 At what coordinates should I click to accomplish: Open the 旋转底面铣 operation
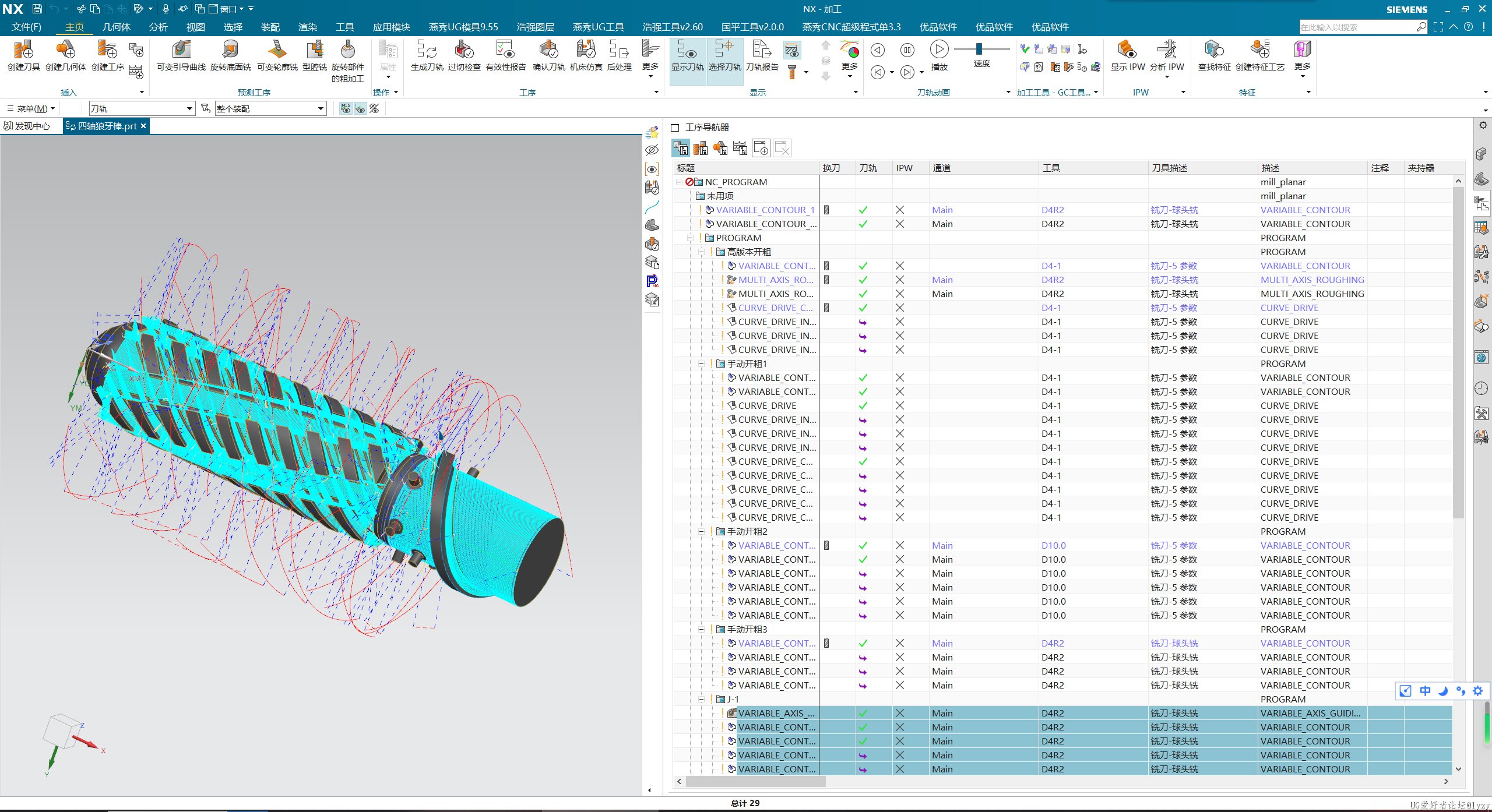[230, 55]
